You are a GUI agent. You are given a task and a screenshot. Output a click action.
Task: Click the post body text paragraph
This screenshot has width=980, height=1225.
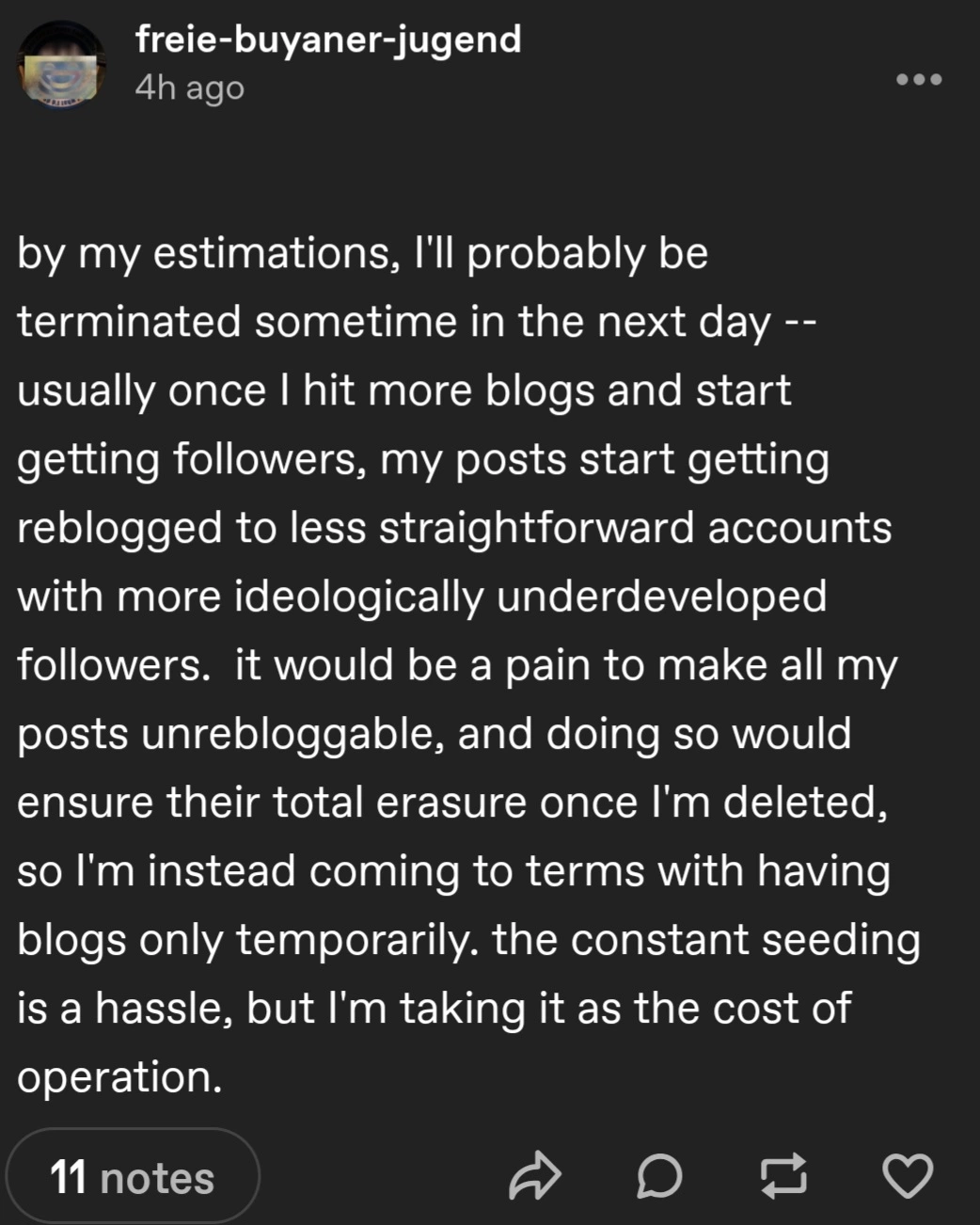[x=451, y=664]
